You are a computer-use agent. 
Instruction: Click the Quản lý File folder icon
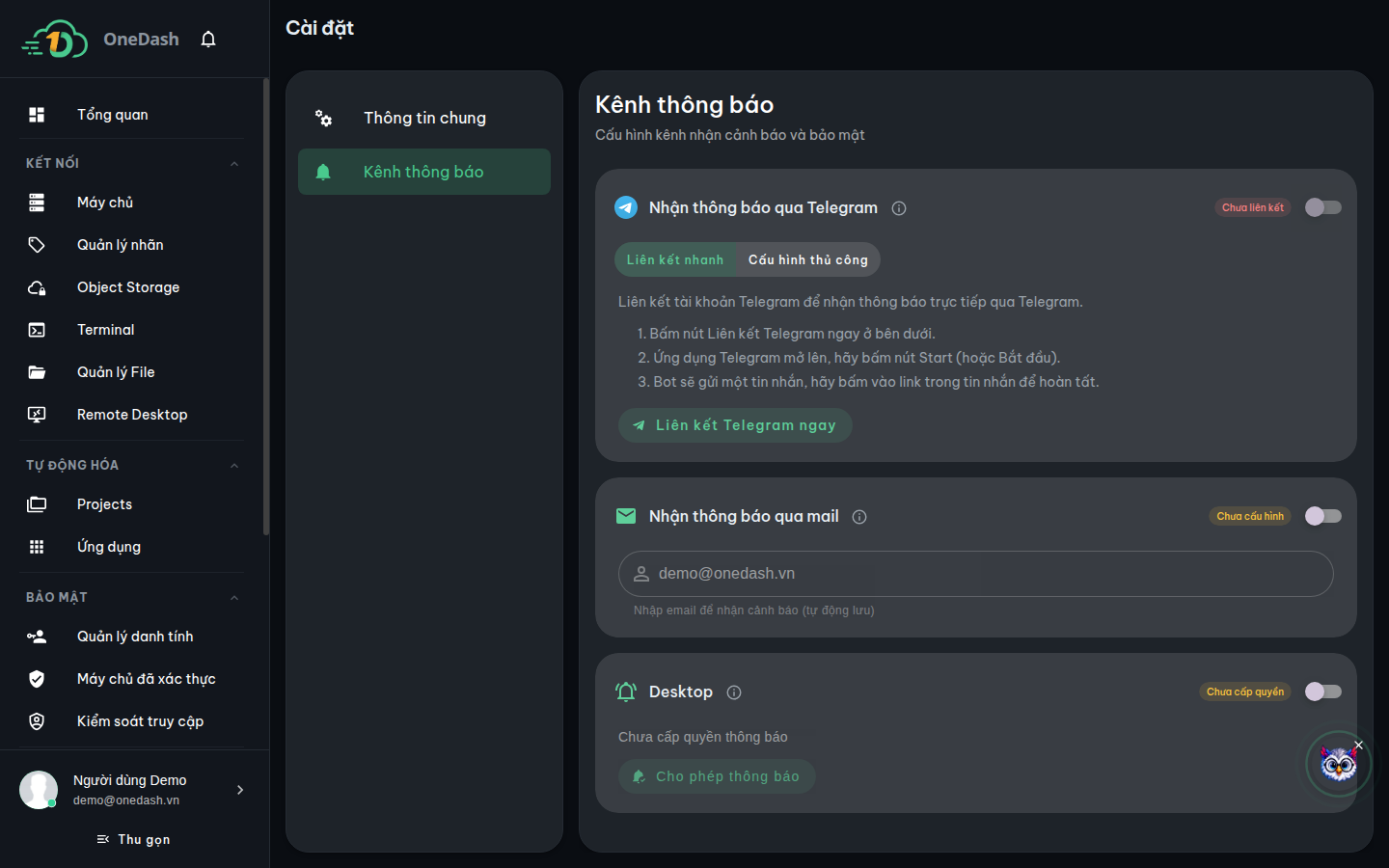coord(37,372)
